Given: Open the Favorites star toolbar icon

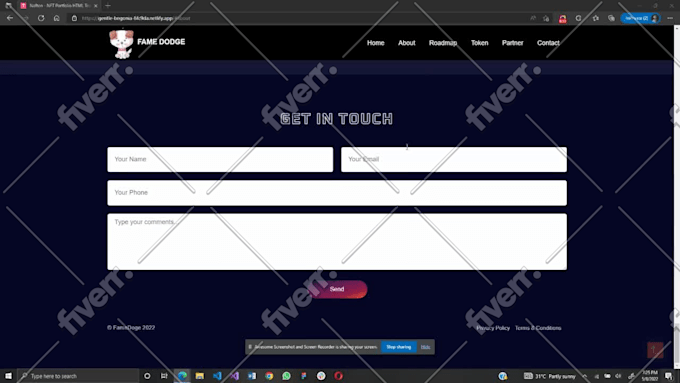Looking at the screenshot, I should point(595,18).
